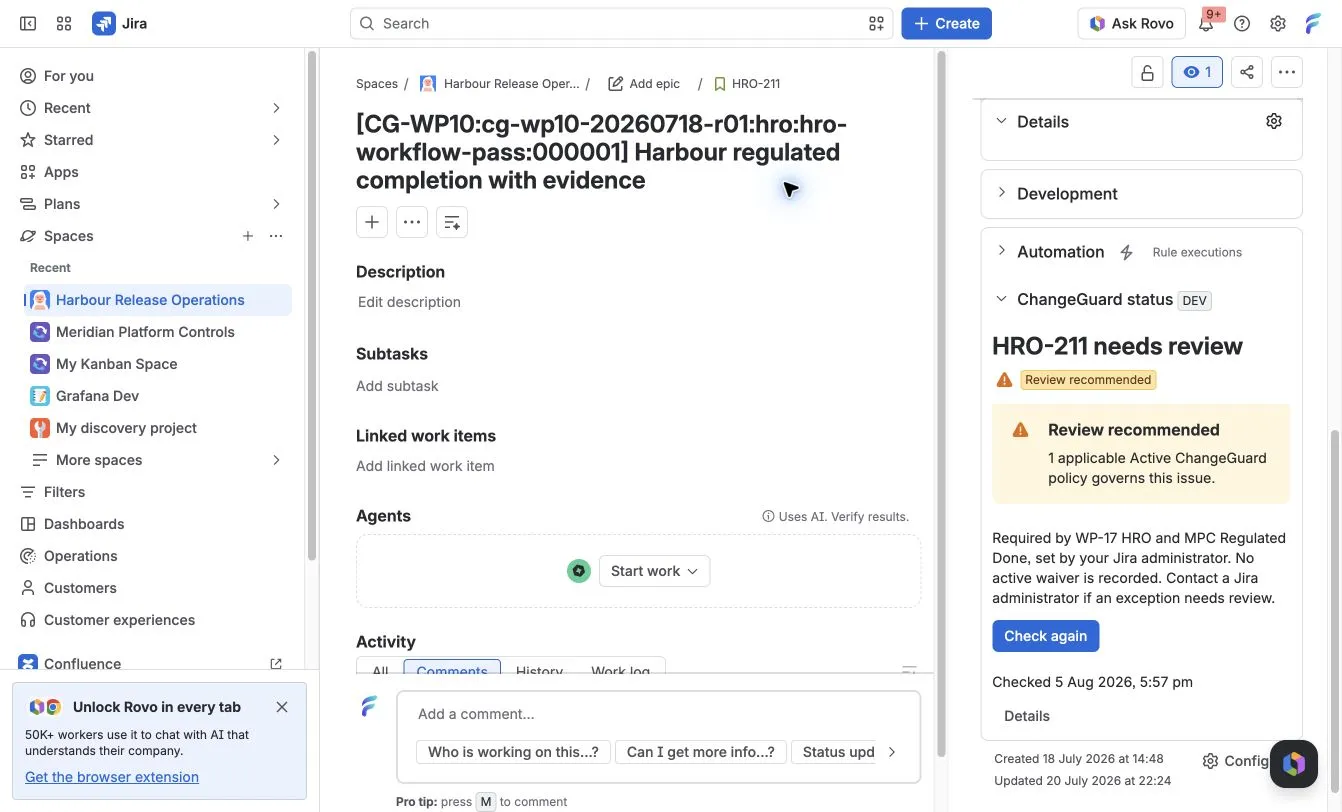
Task: Expand the Details panel chevron
Action: coord(1001,121)
